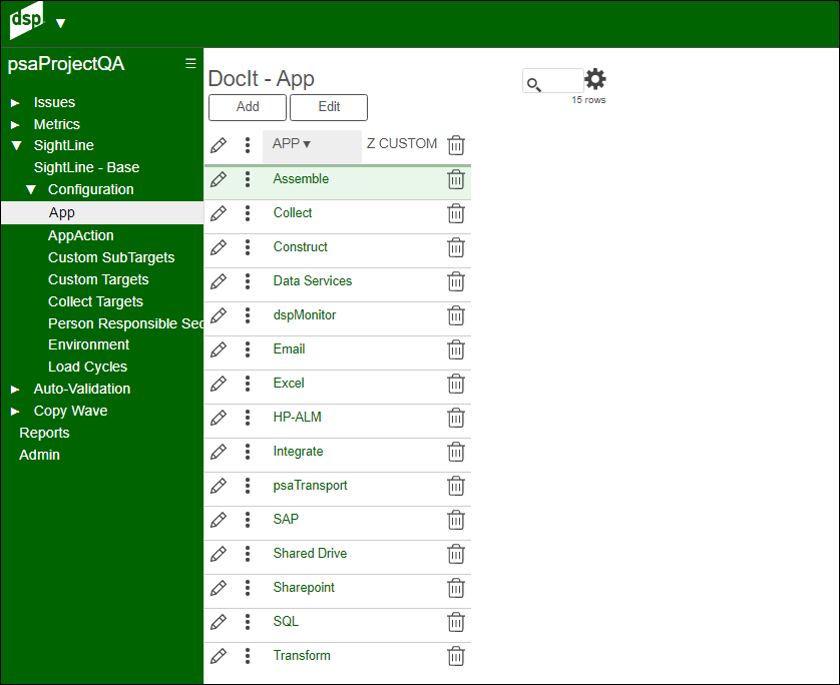
Task: Open AppAction in the sidebar
Action: (81, 236)
